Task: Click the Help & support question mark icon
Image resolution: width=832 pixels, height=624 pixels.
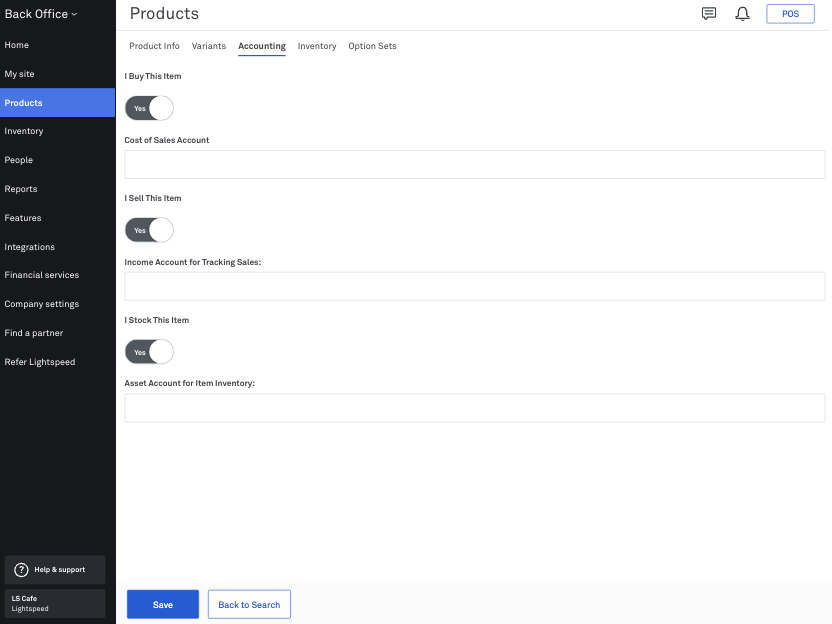Action: coord(21,569)
